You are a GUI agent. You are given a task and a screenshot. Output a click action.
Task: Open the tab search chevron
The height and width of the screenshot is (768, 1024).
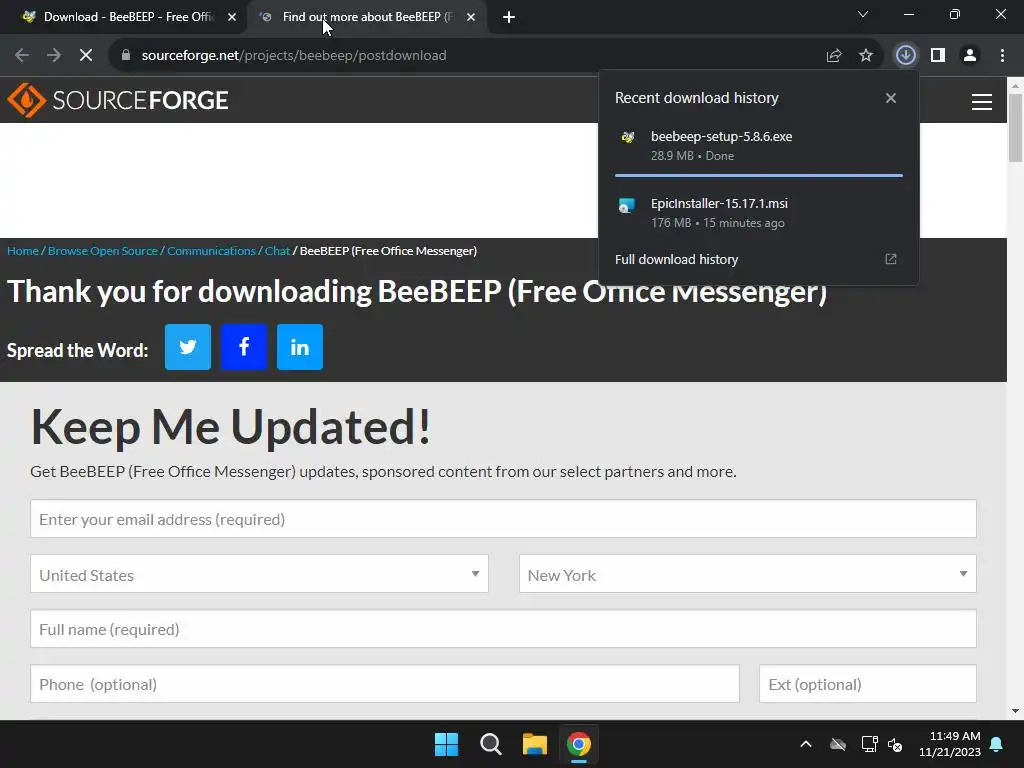pyautogui.click(x=863, y=14)
